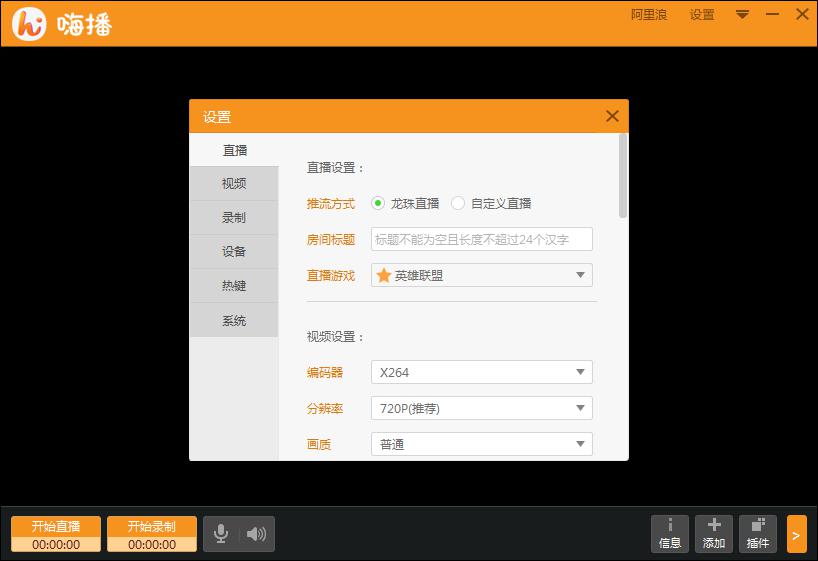Open the 插件 plugins icon

758,534
